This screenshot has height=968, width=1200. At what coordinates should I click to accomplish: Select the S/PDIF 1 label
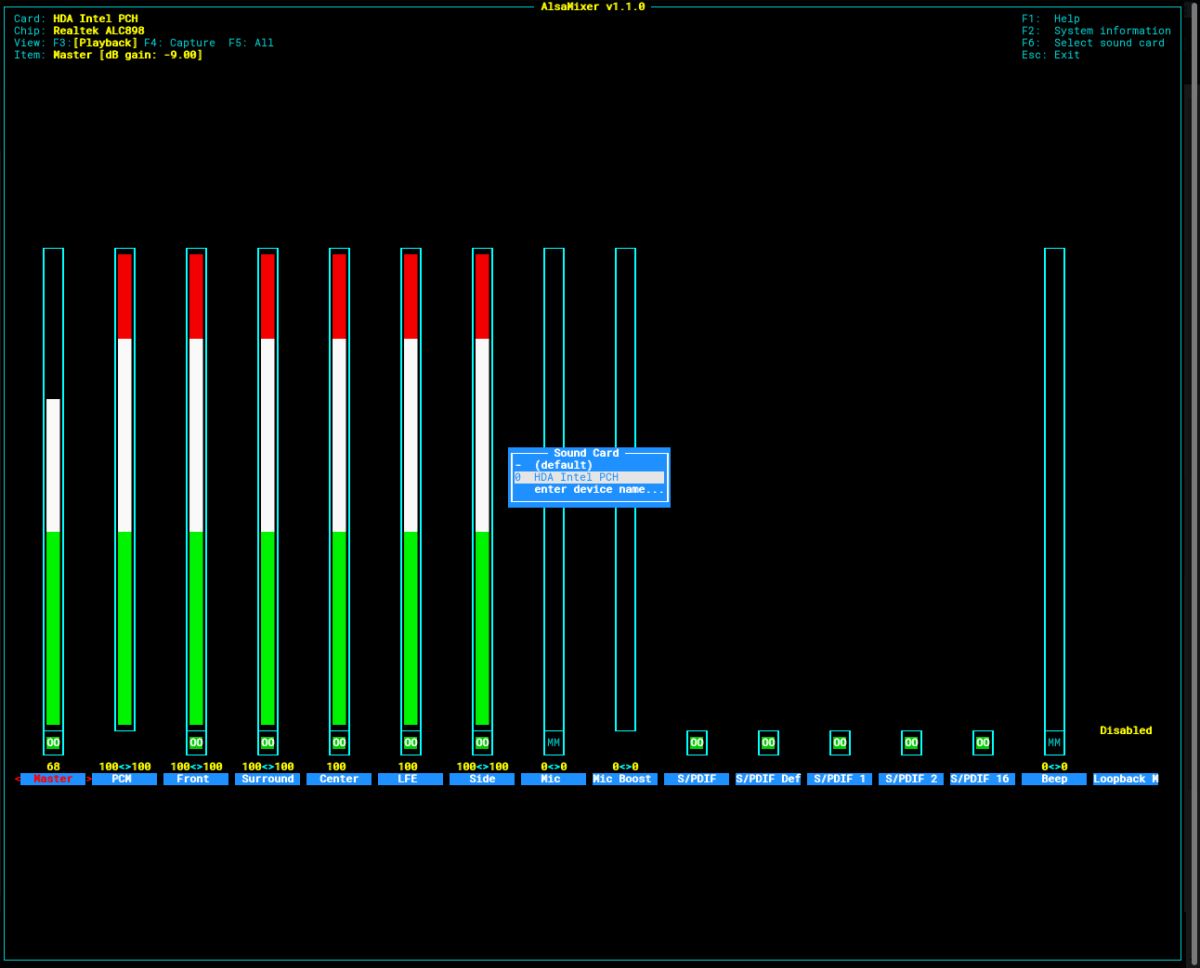pos(840,779)
